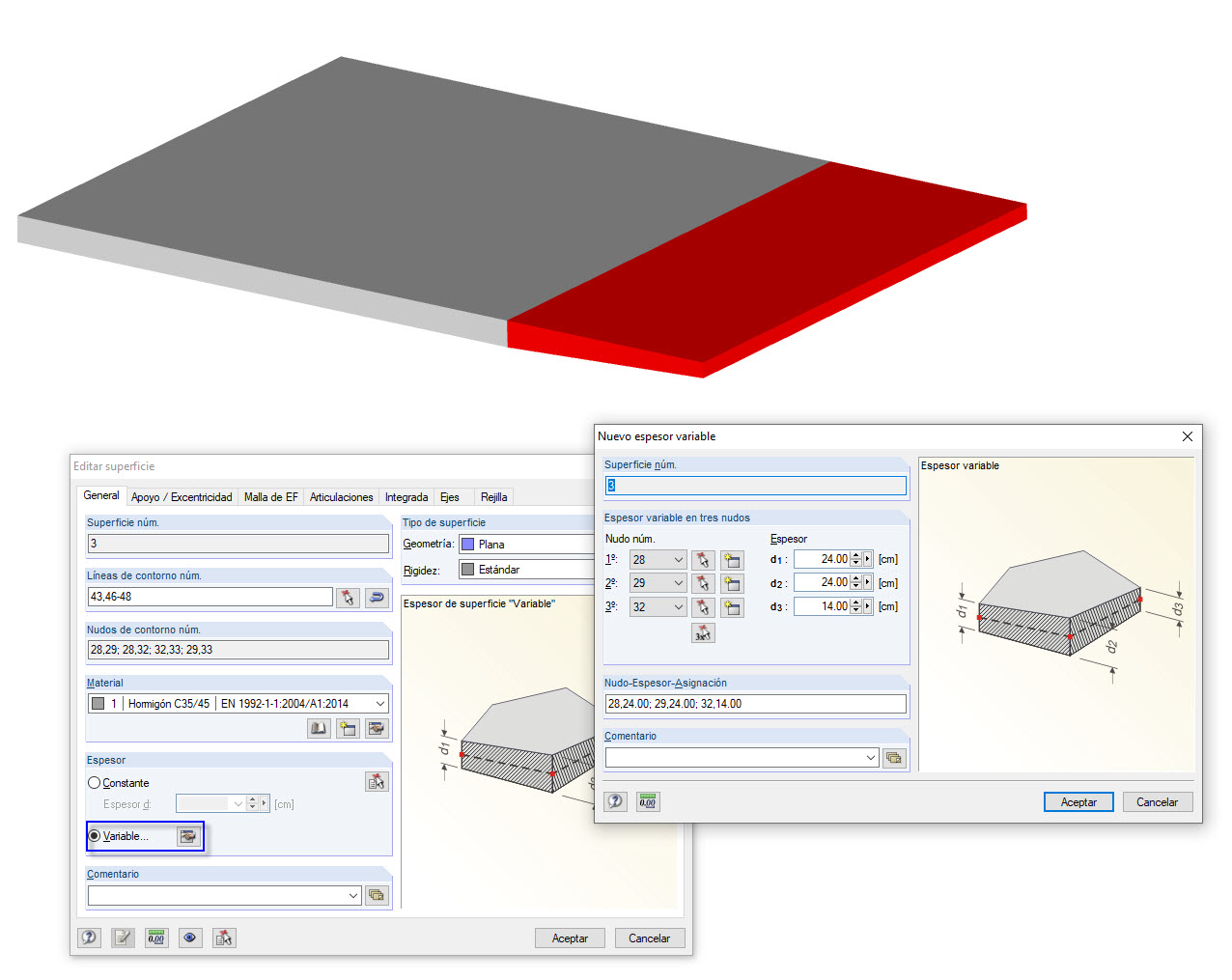
Task: Open the 3º node number dropdown showing 32
Action: [x=658, y=607]
